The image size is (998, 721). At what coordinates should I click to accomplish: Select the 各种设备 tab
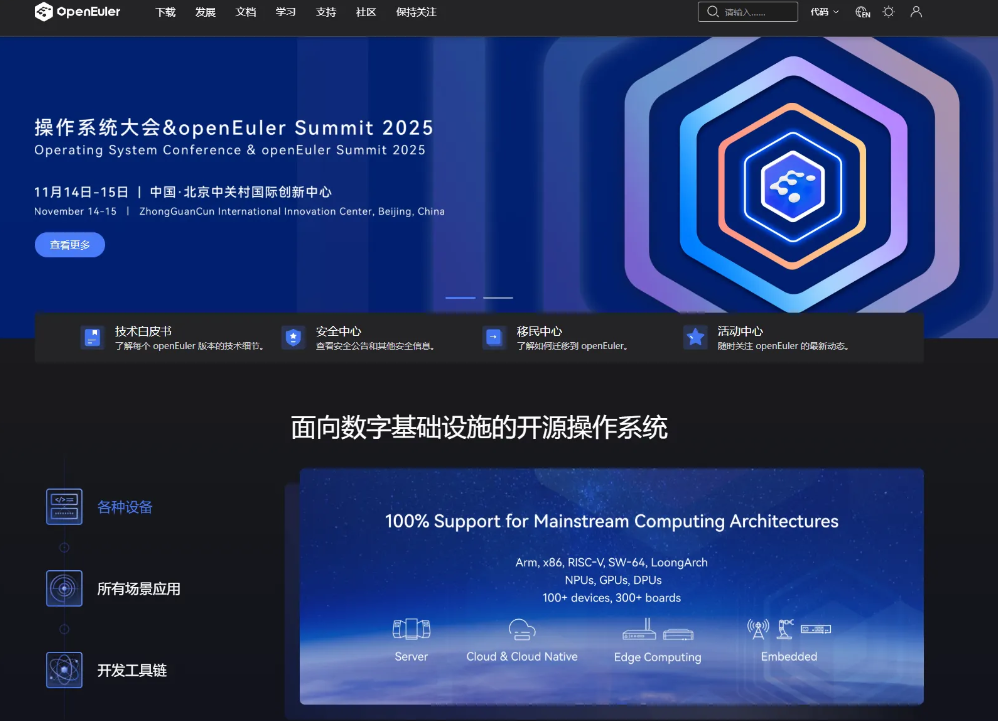pos(125,507)
